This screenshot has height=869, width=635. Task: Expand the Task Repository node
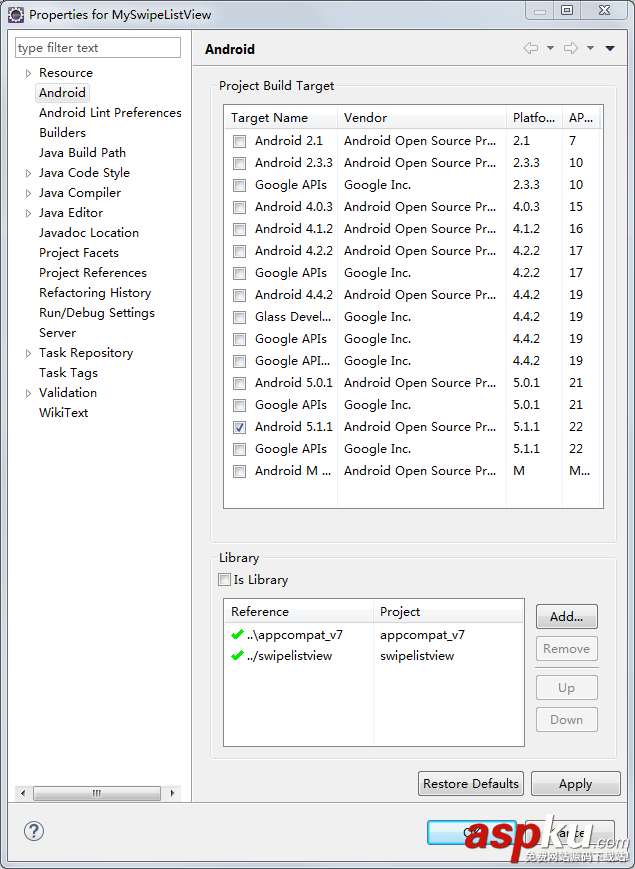[x=28, y=354]
